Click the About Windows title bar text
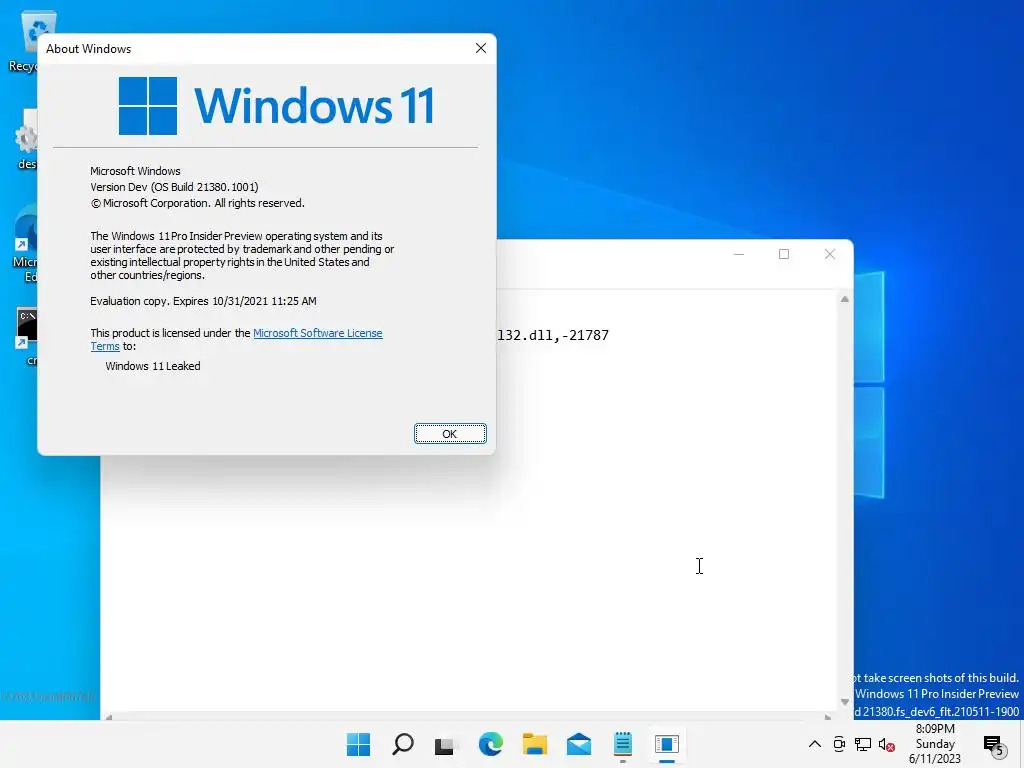This screenshot has height=768, width=1024. click(x=88, y=49)
